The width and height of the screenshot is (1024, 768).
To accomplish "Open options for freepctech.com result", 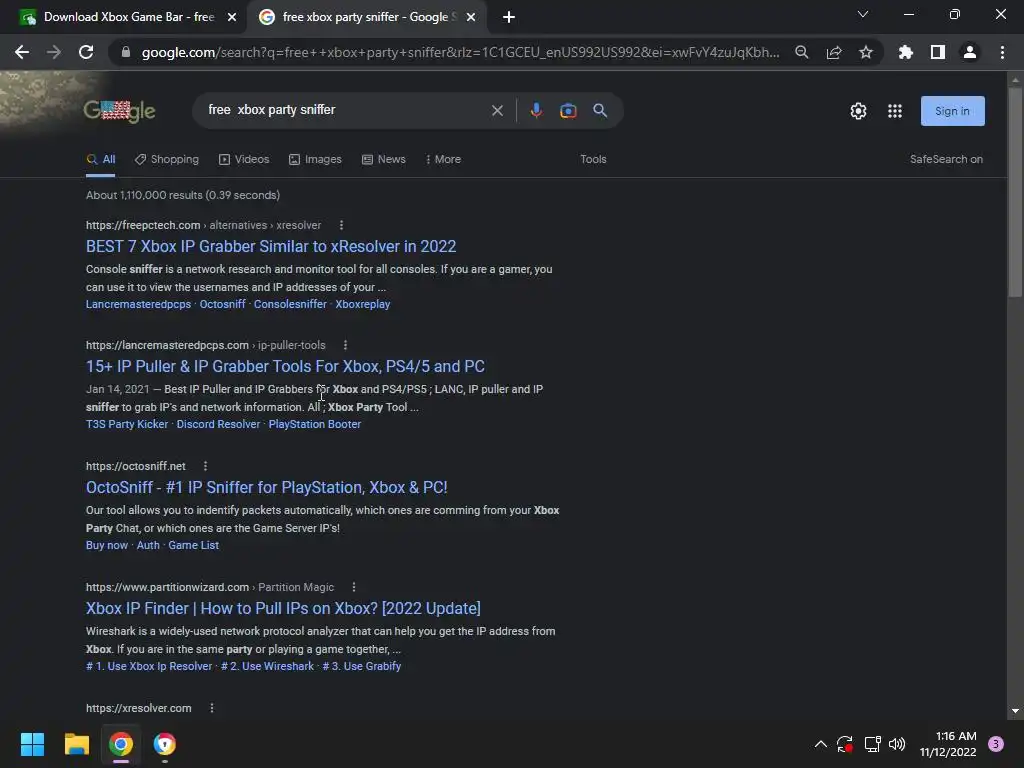I will coord(341,225).
